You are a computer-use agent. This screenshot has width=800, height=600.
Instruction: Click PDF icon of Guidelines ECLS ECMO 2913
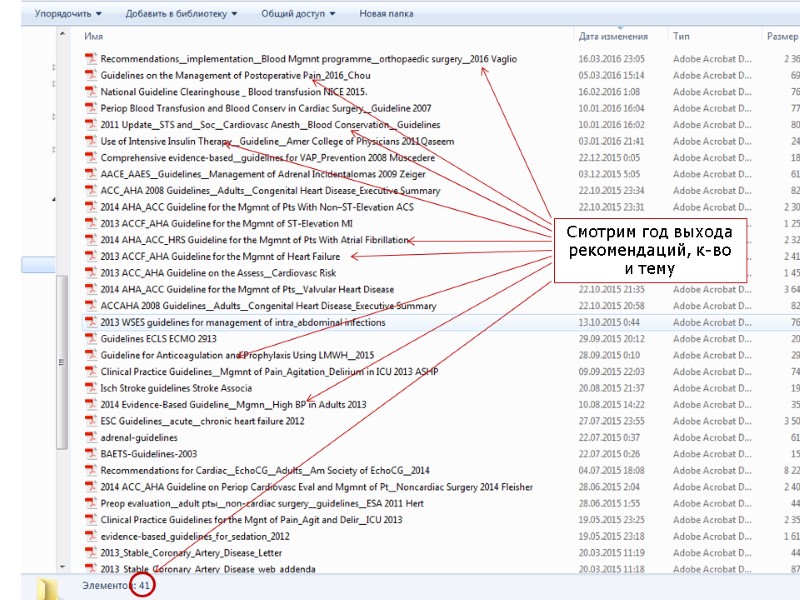click(91, 339)
